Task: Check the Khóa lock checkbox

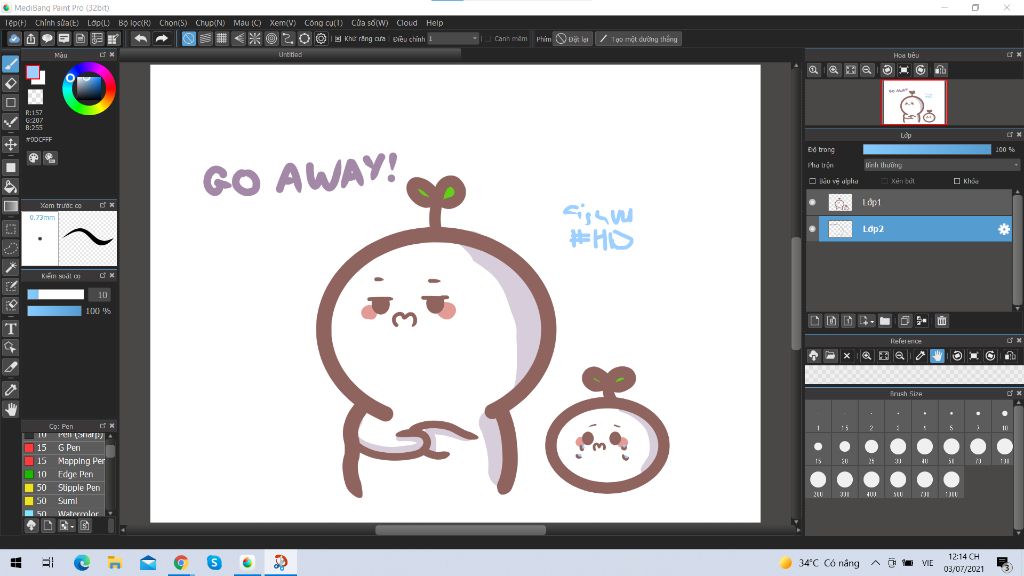Action: [957, 181]
